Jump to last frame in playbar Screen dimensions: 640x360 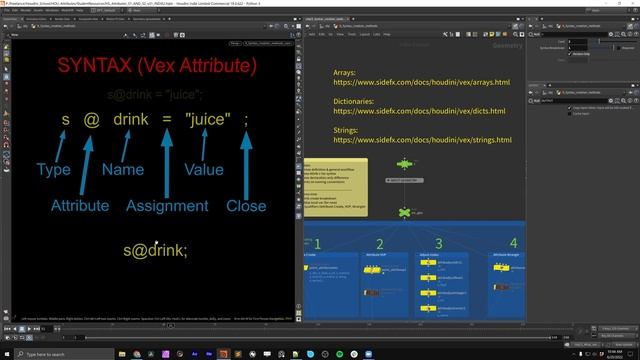pyautogui.click(x=37, y=329)
